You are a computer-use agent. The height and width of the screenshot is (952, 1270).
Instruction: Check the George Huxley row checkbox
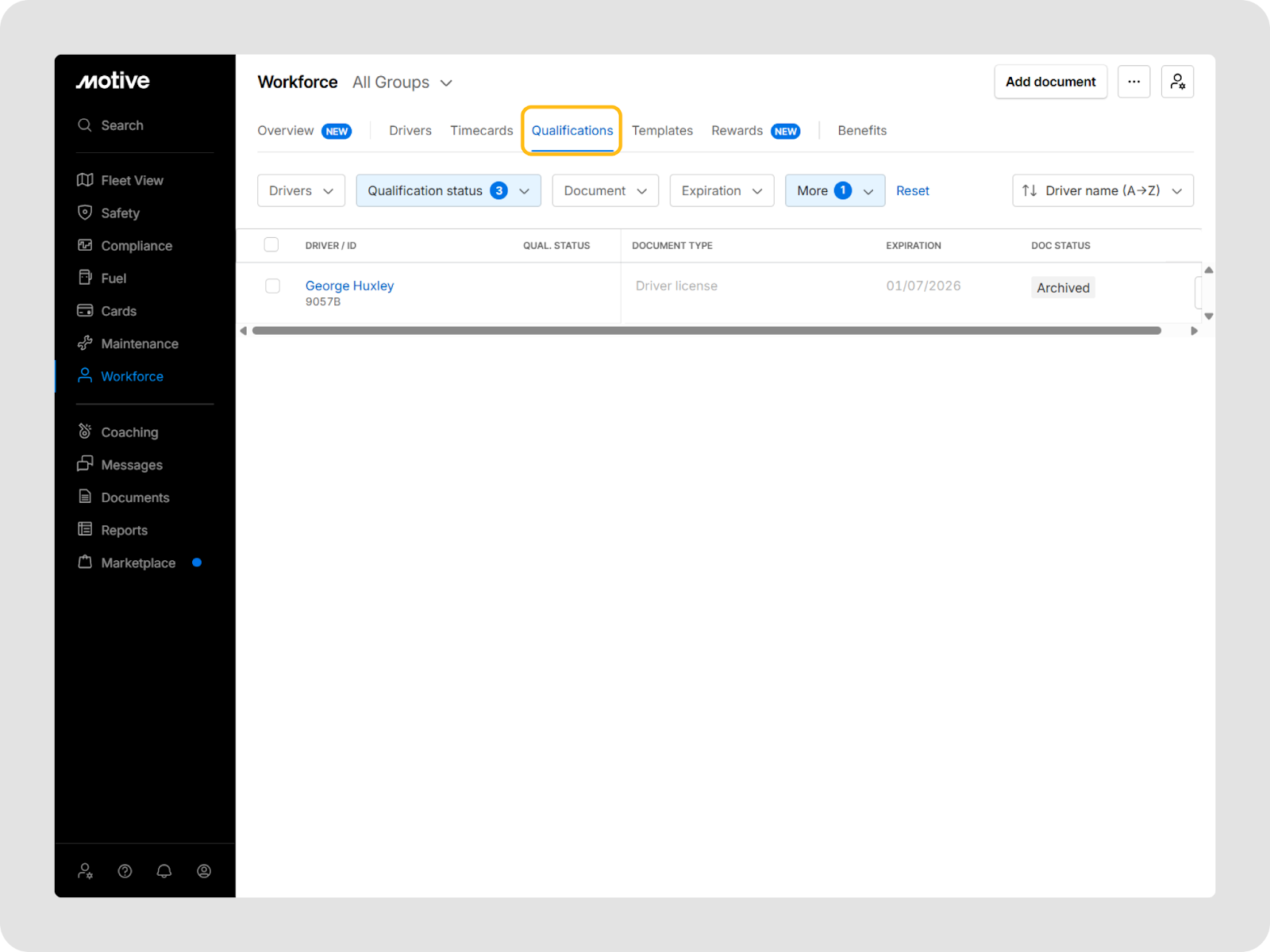point(272,286)
